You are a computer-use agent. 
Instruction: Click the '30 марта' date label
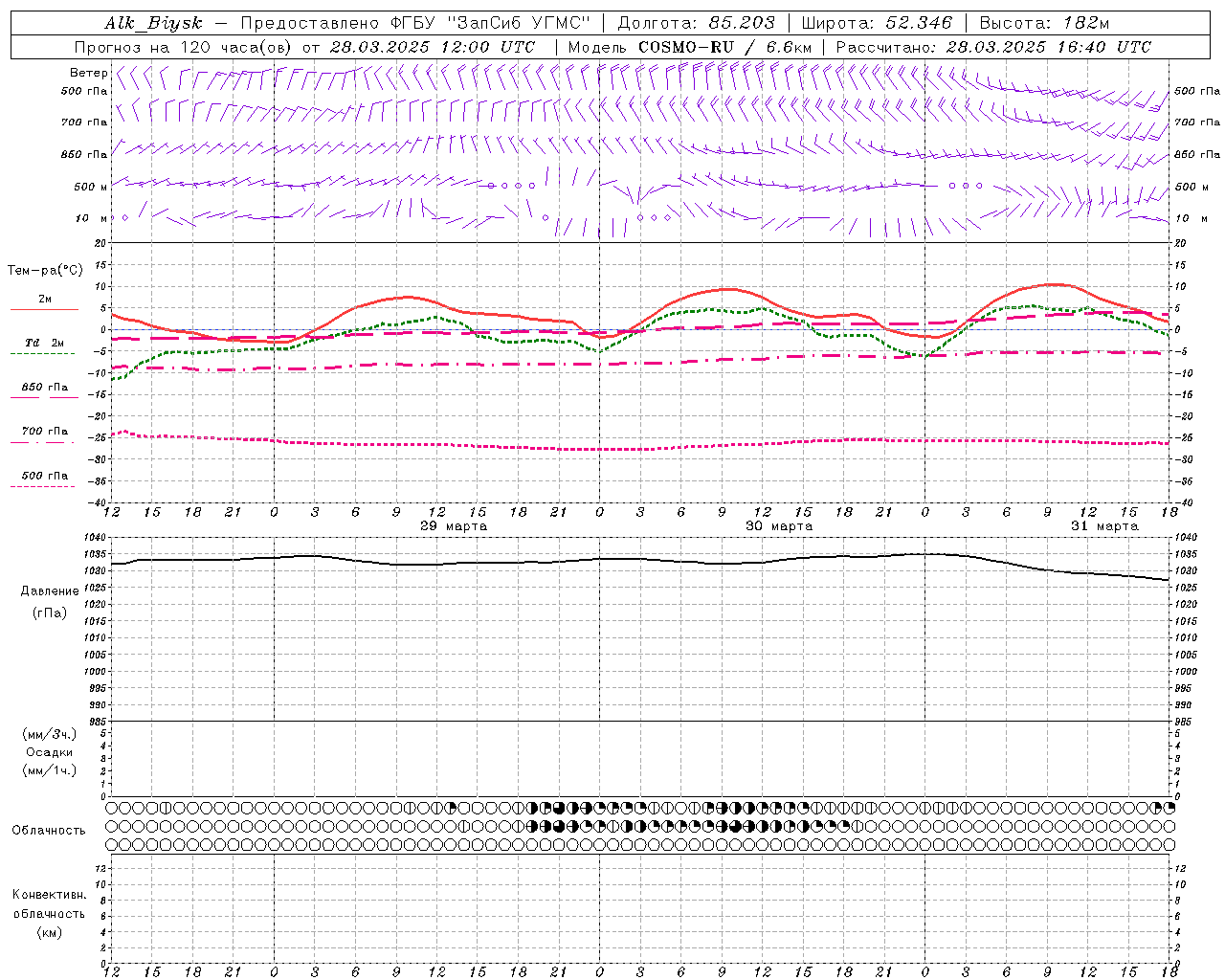click(779, 525)
